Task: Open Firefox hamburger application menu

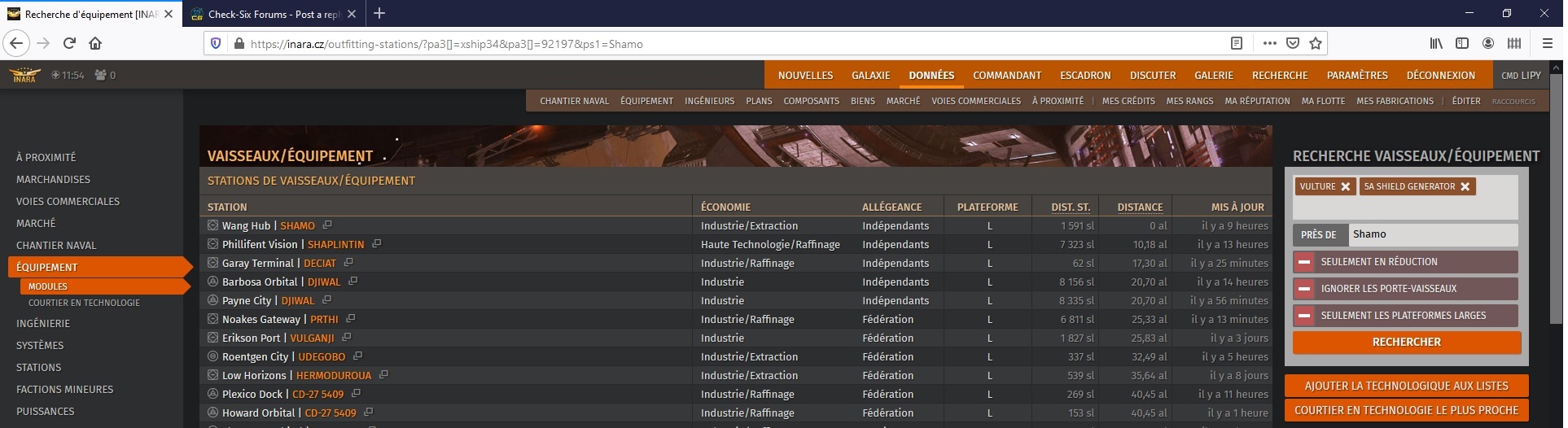Action: coord(1548,43)
